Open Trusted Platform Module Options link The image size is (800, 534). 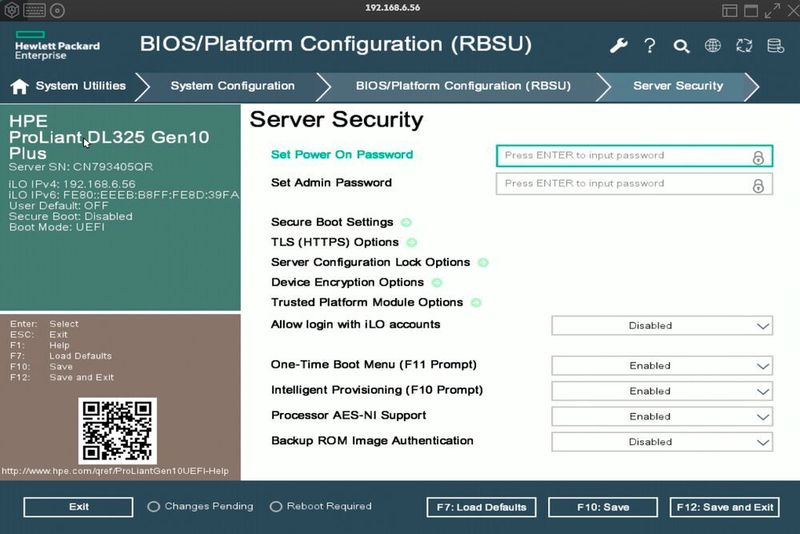(367, 302)
